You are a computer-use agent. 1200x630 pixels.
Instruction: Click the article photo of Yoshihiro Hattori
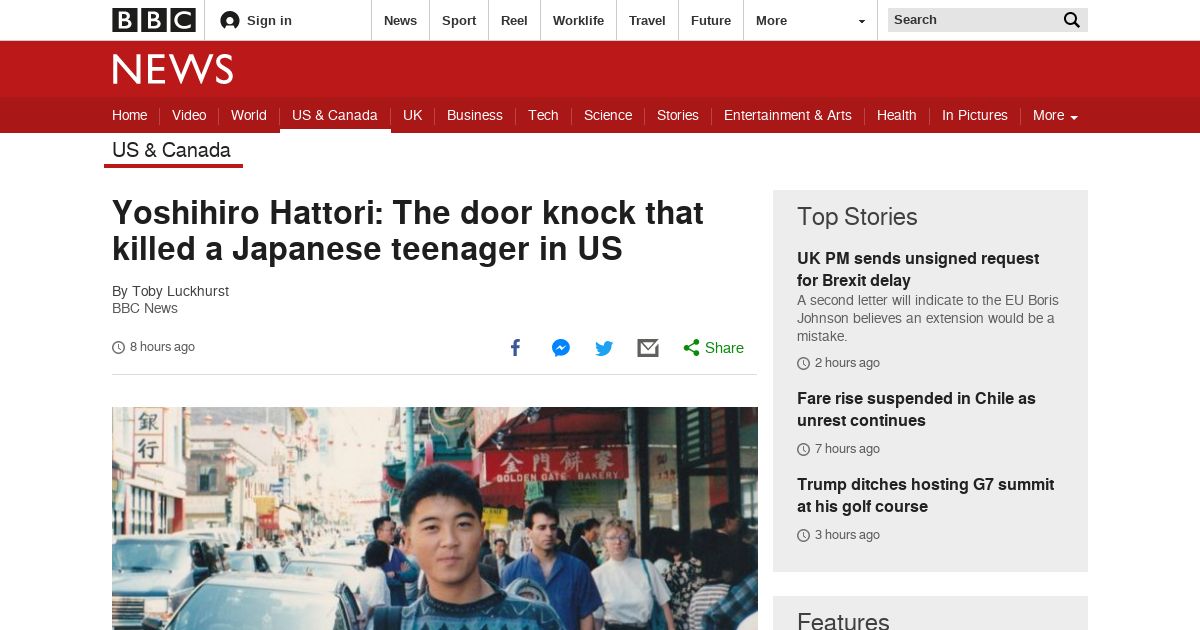(435, 518)
